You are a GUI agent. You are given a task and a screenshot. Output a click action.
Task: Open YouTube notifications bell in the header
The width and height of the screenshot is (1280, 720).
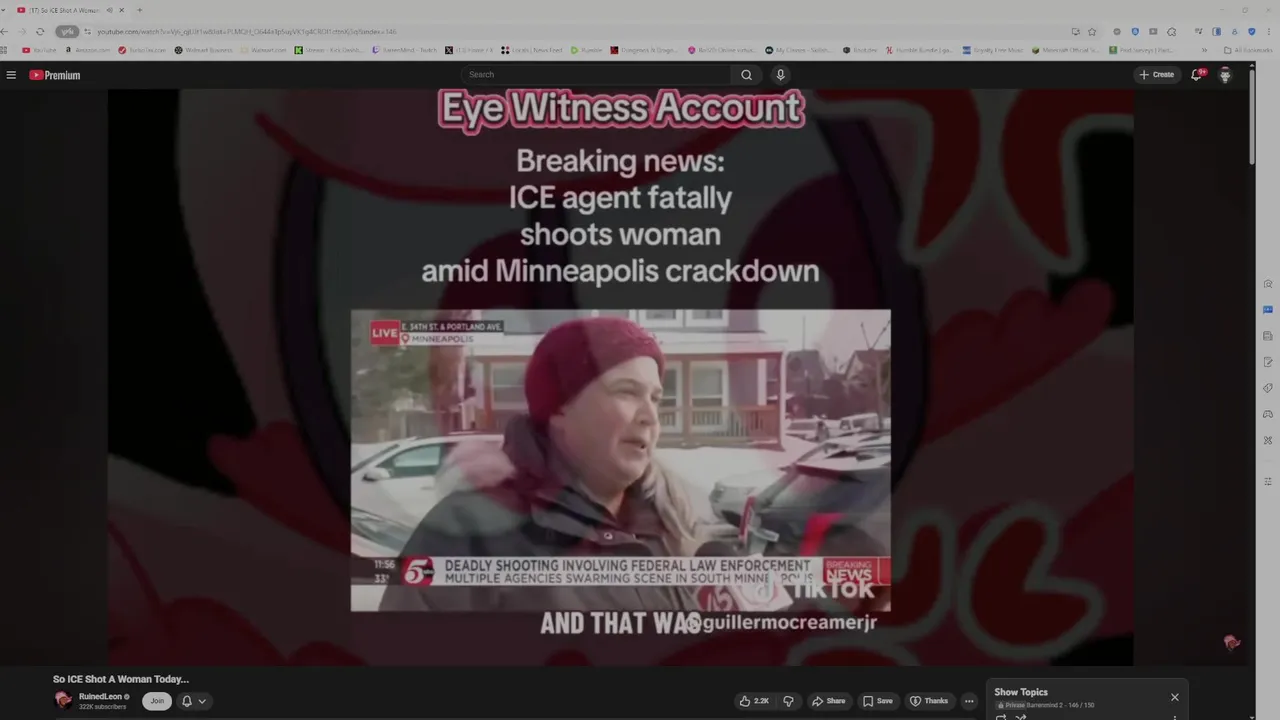click(x=1196, y=75)
